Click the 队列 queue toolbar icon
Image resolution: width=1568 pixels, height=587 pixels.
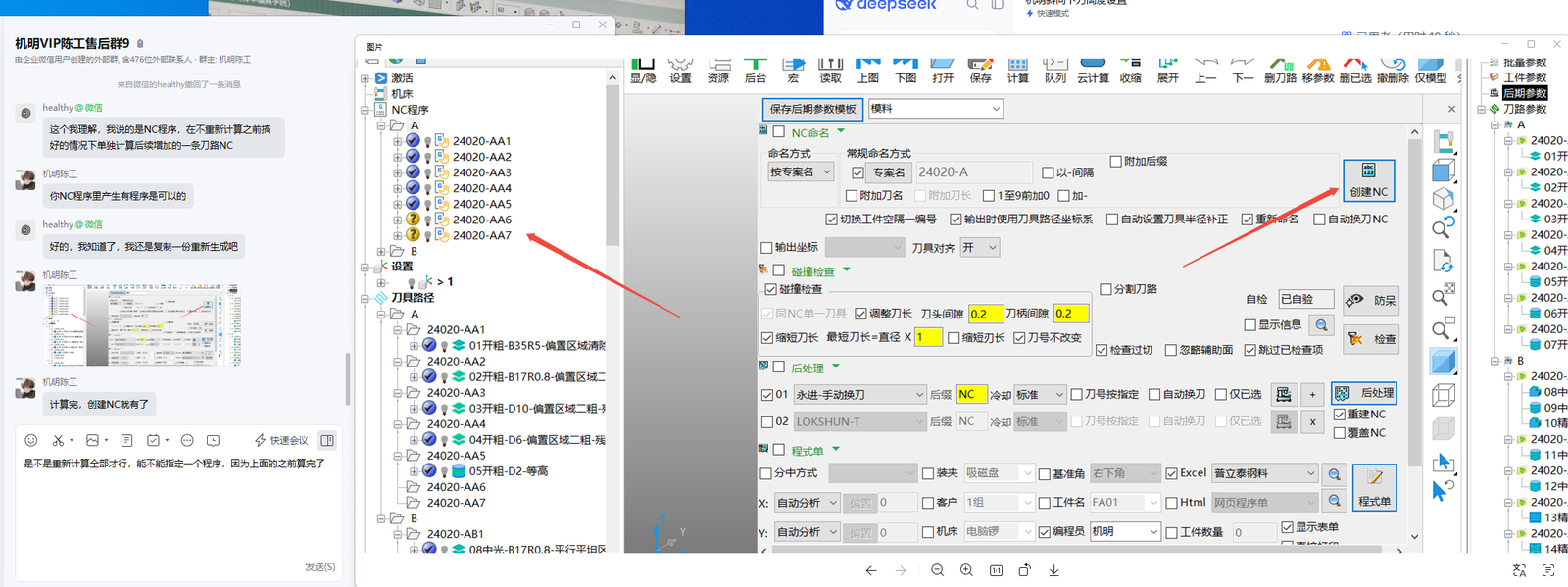(x=1055, y=71)
